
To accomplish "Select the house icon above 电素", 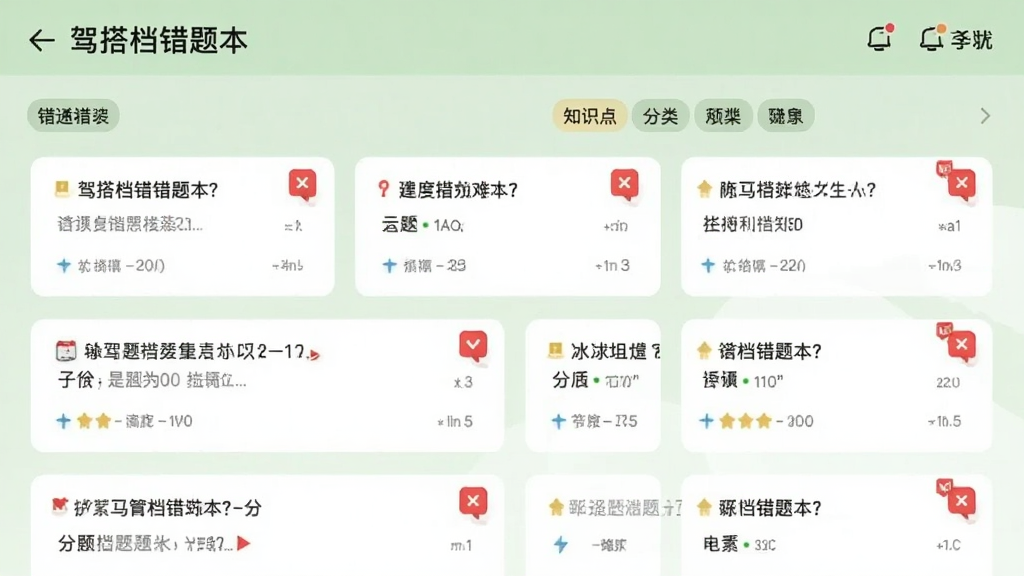I will [x=704, y=507].
